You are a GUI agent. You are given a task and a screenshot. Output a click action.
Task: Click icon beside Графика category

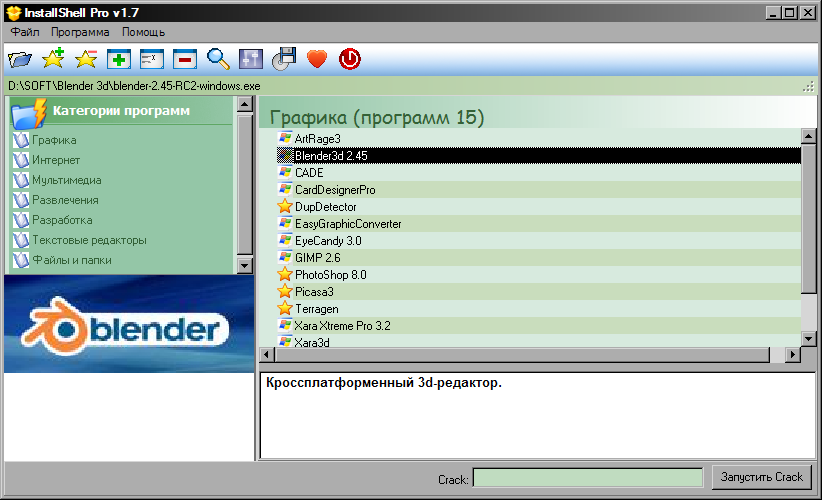(21, 140)
